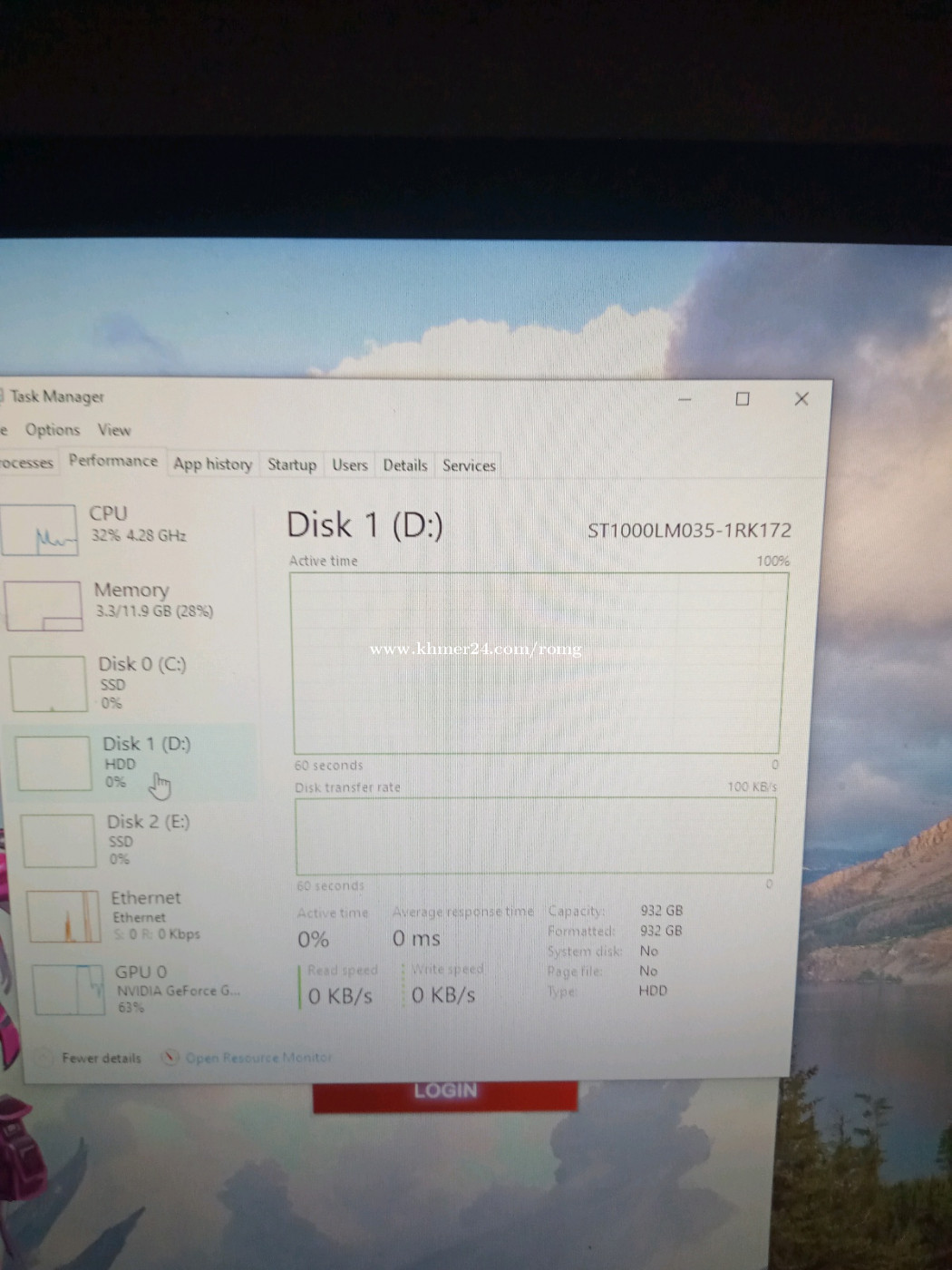Screen dimensions: 952x1270
Task: Switch to the Performance tab
Action: click(113, 461)
